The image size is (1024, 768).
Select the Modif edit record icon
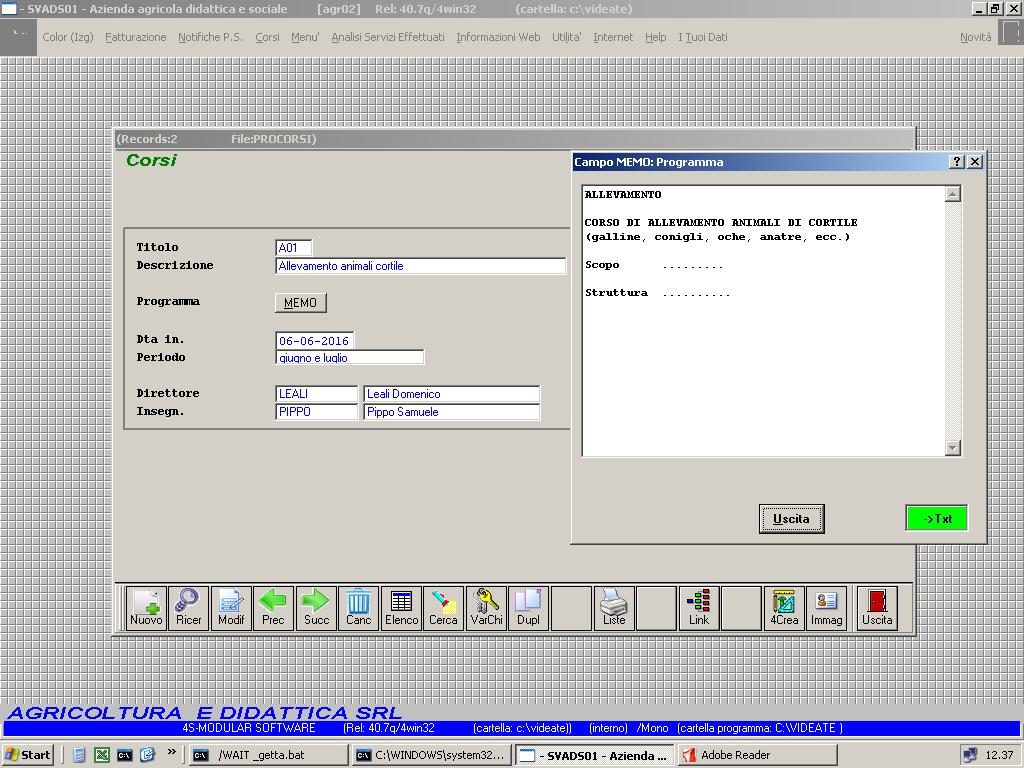(231, 608)
